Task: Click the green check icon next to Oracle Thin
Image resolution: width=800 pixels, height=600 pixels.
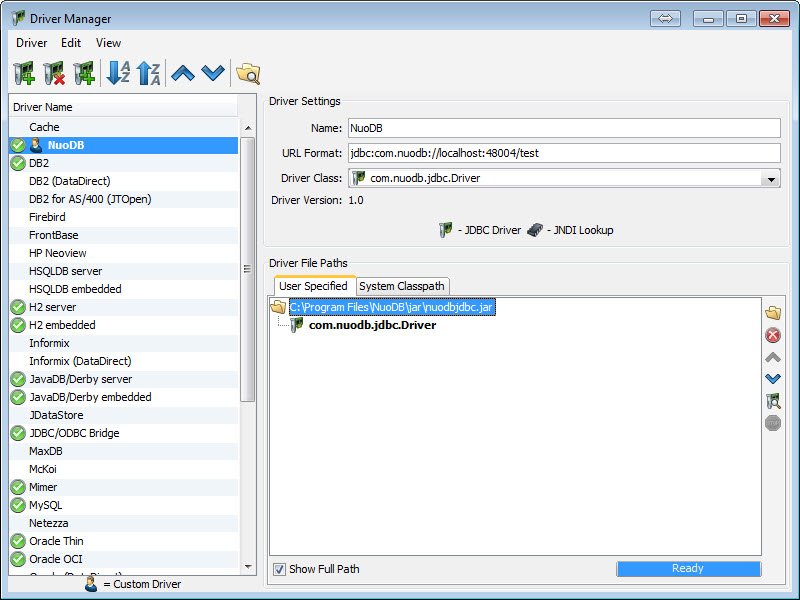Action: click(18, 541)
